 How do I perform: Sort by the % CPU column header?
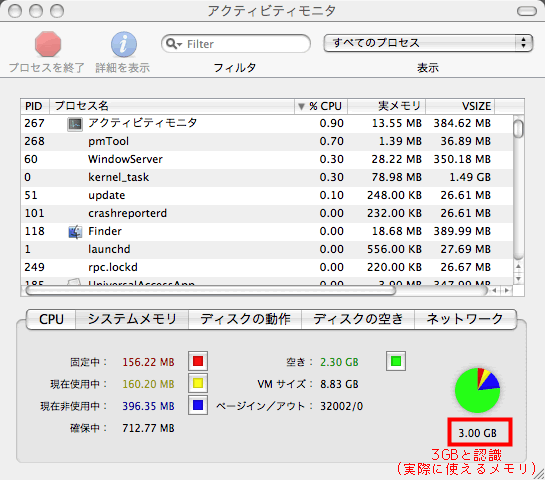pyautogui.click(x=321, y=106)
